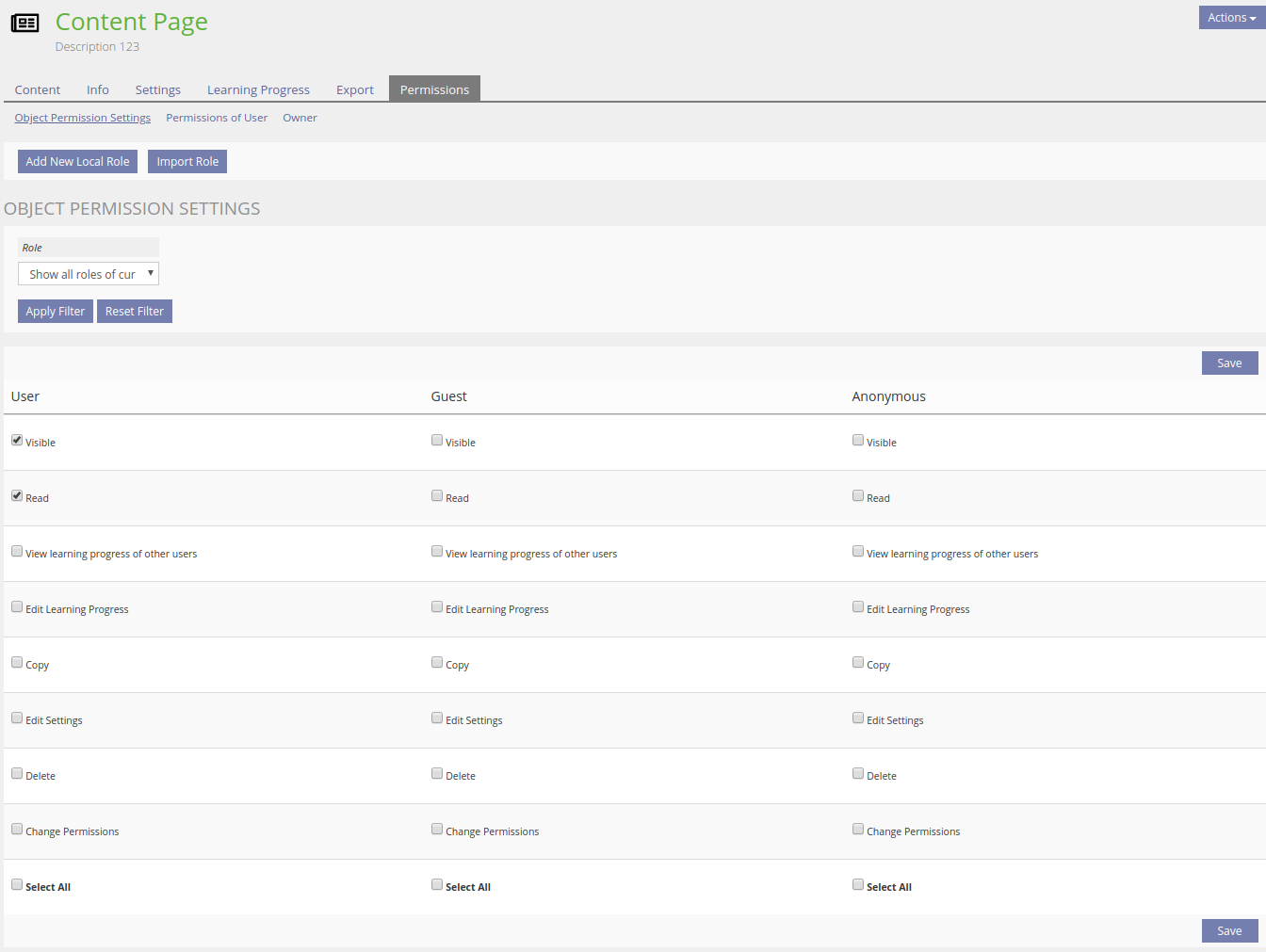This screenshot has width=1266, height=952.
Task: Open the Actions dropdown menu
Action: coord(1231,18)
